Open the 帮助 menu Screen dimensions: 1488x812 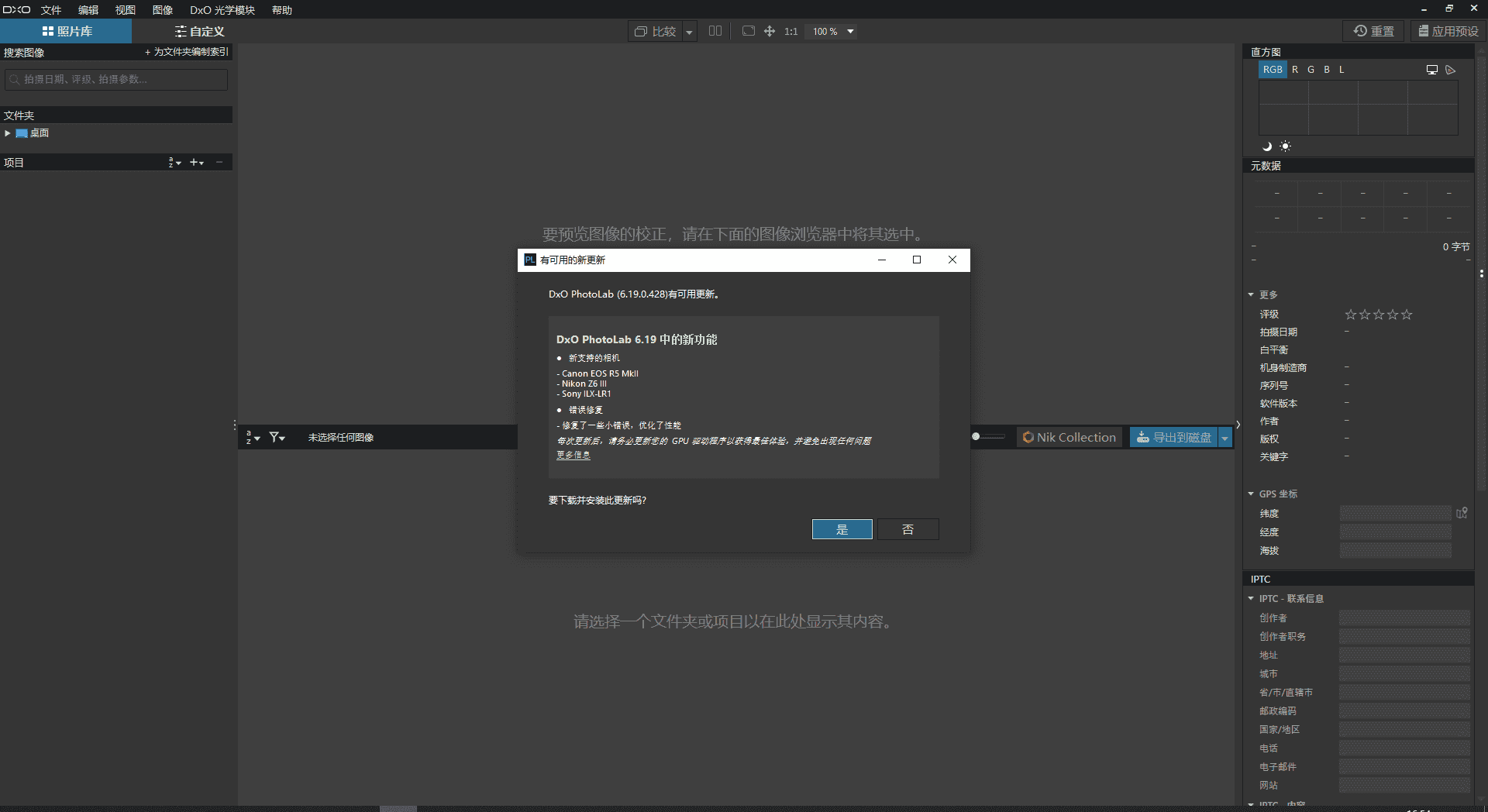[x=282, y=10]
